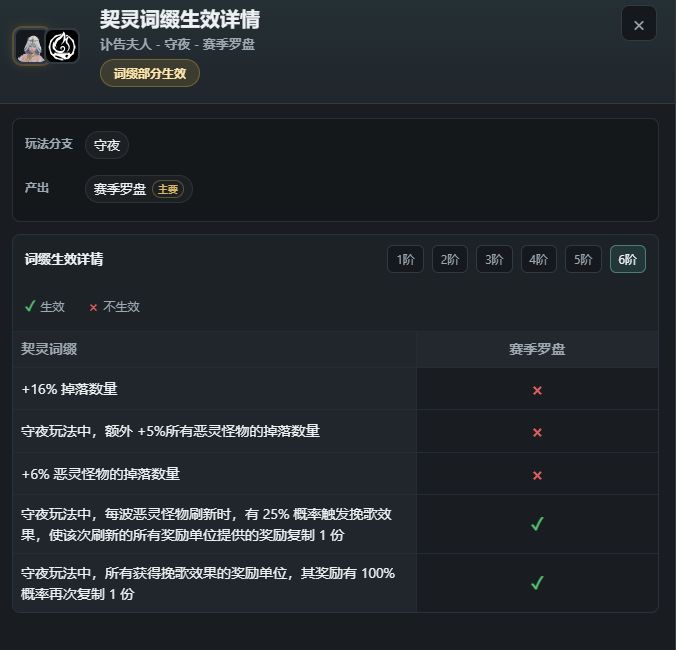Click red cross for +16% 掉落数量 row
676x650 pixels.
[537, 390]
